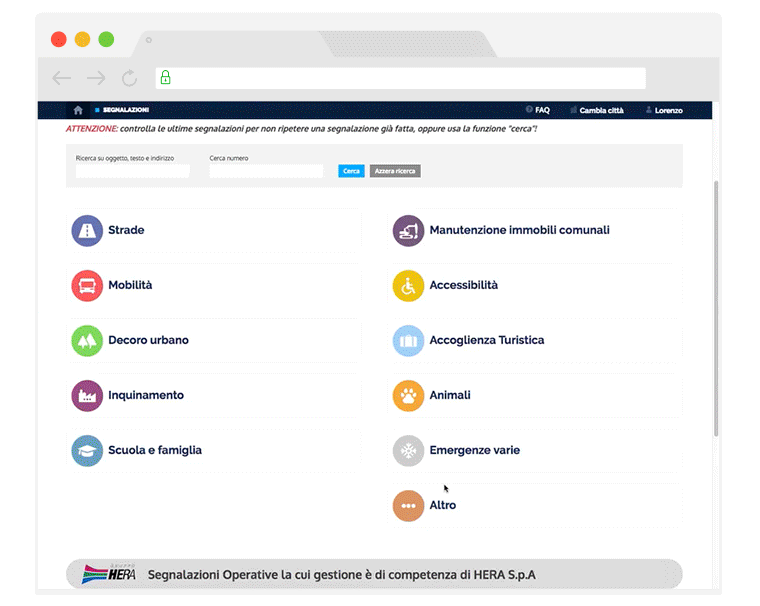
Task: Click the browser forward arrow
Action: click(x=96, y=78)
